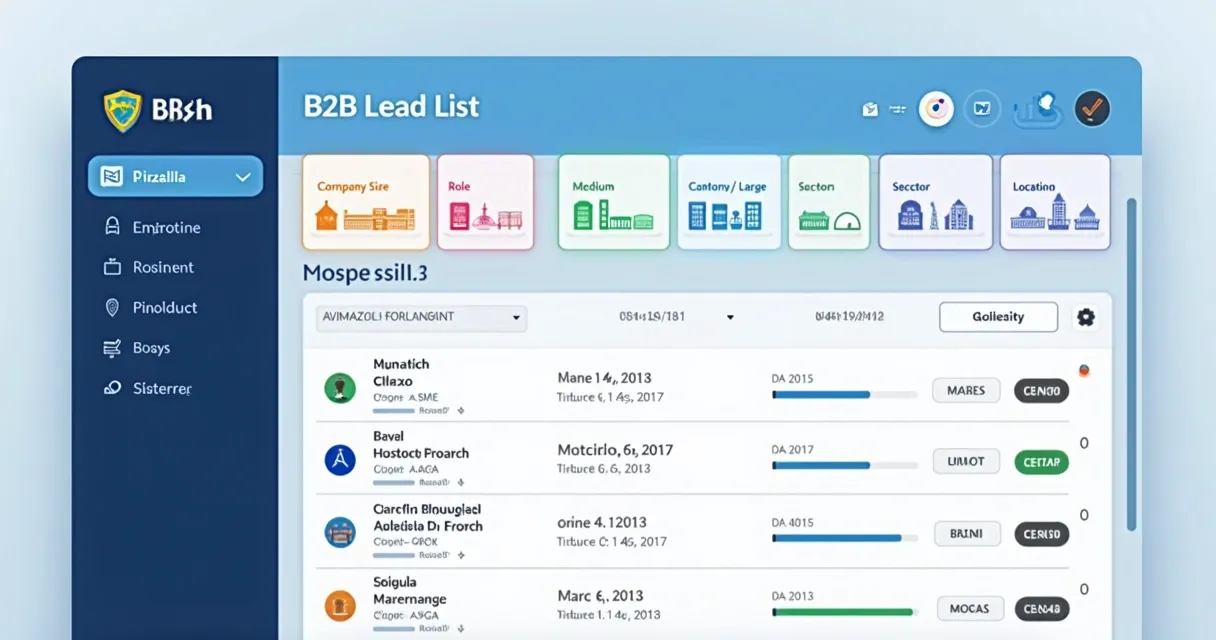1216x640 pixels.
Task: Click the 0I4419/2M12 date field
Action: click(849, 317)
